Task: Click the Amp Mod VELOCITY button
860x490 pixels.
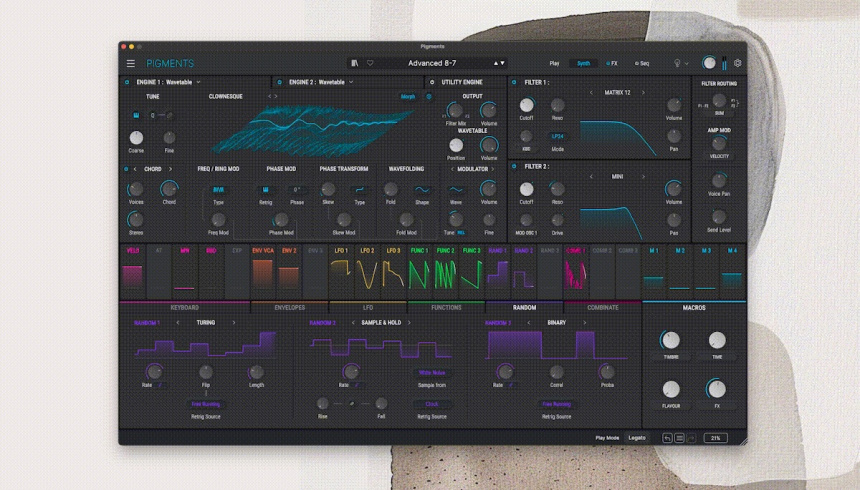Action: (x=719, y=156)
